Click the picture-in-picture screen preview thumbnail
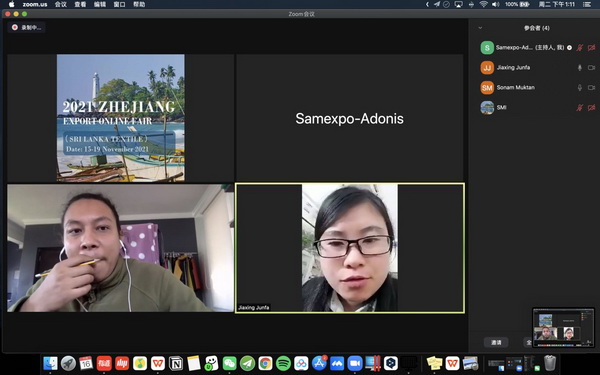The height and width of the screenshot is (375, 600). pos(563,327)
